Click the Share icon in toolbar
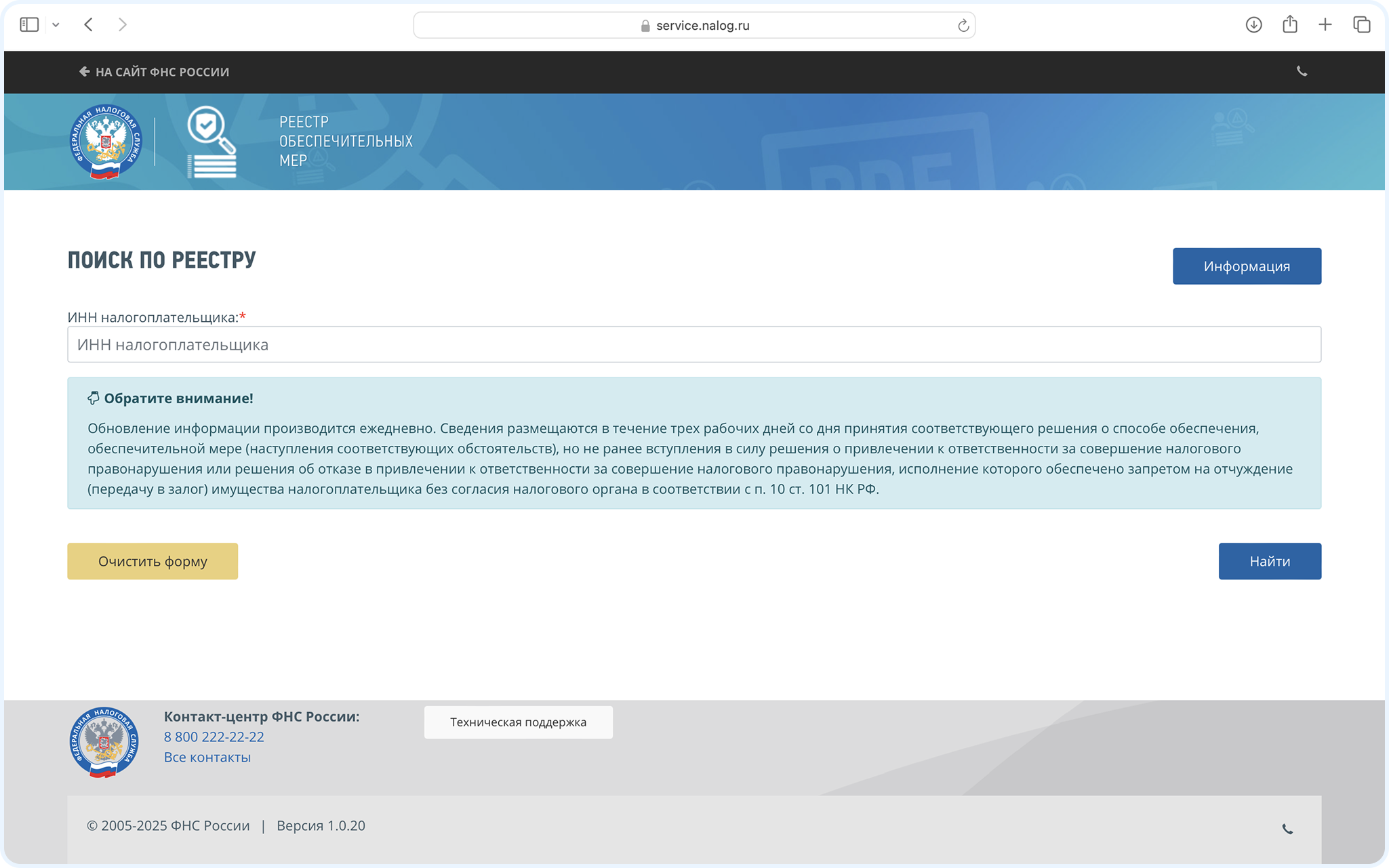Image resolution: width=1389 pixels, height=868 pixels. 1289,25
